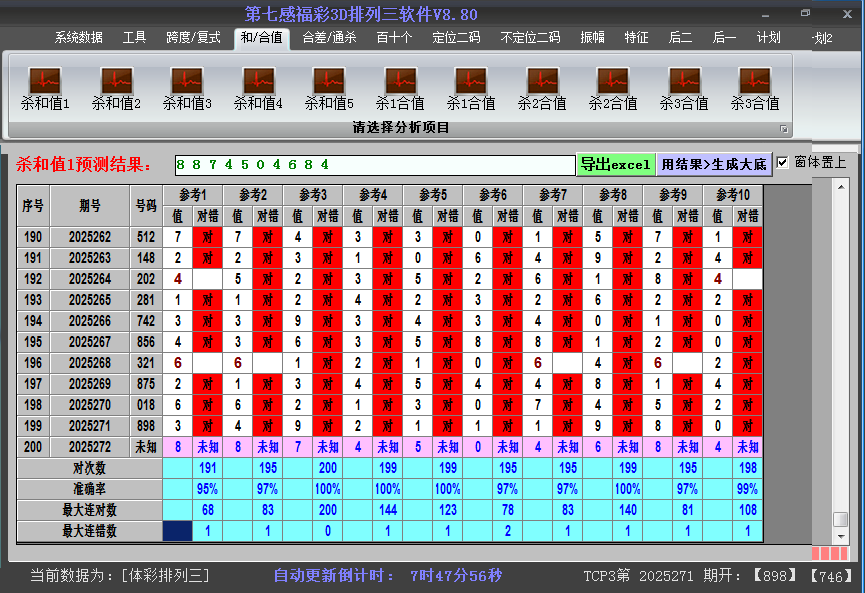Select the 杀和值1 analysis icon
The image size is (865, 593).
[x=44, y=88]
